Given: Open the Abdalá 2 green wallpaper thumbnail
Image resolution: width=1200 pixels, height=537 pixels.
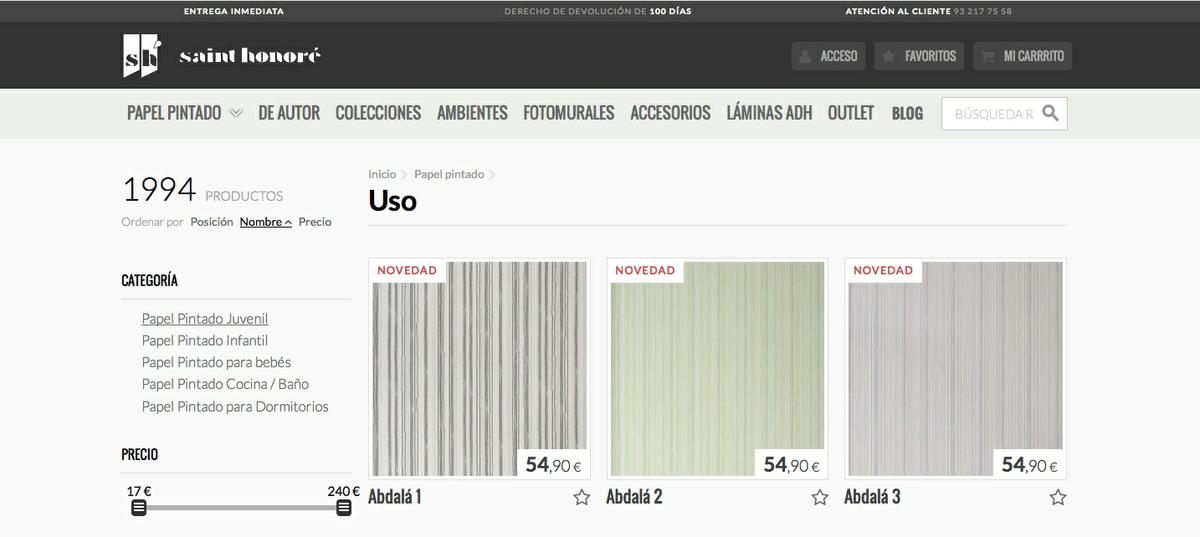Looking at the screenshot, I should (717, 369).
